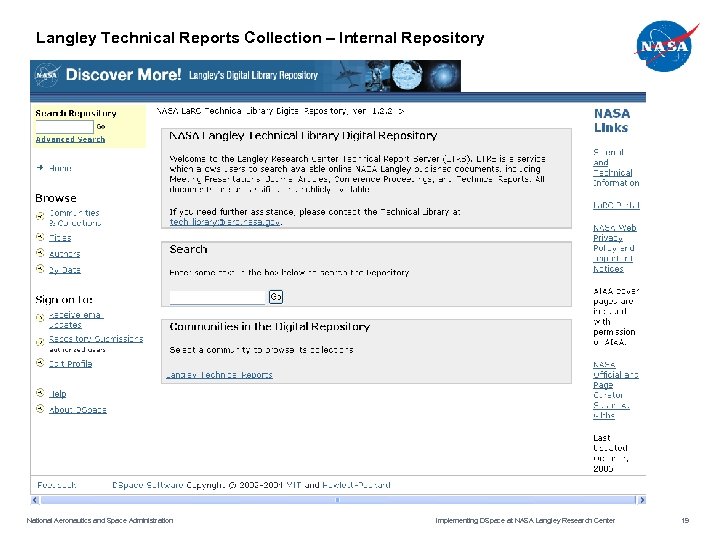Screen dimensions: 720x540
Task: Open the Help link
Action: click(x=58, y=394)
